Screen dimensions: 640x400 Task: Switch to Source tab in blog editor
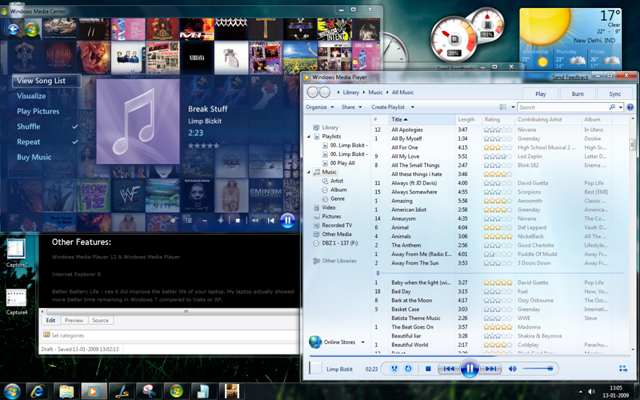tap(100, 320)
